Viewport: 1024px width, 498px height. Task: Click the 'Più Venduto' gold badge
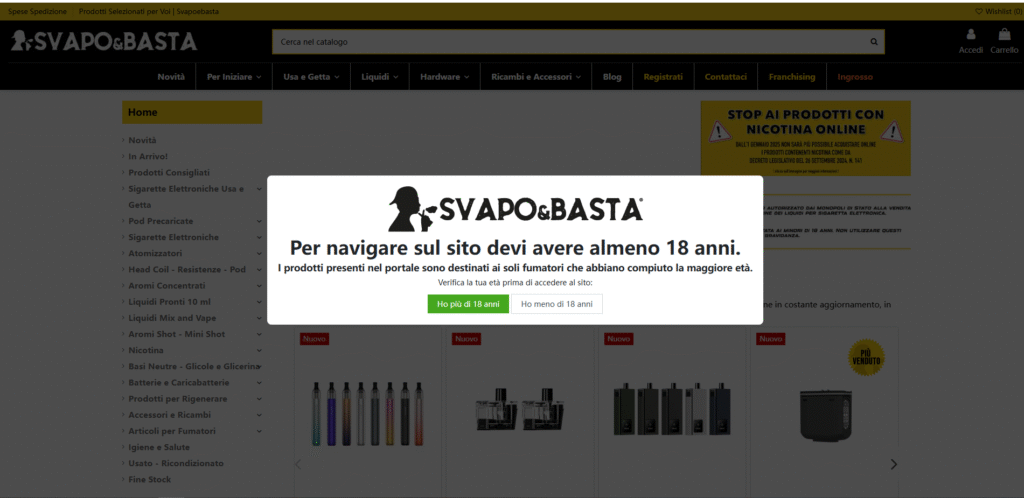(866, 358)
